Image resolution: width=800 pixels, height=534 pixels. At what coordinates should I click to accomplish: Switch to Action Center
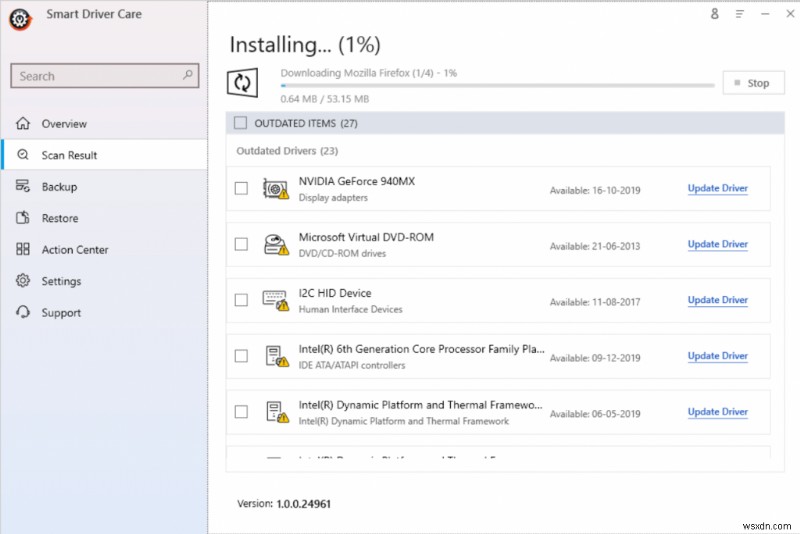tap(105, 249)
